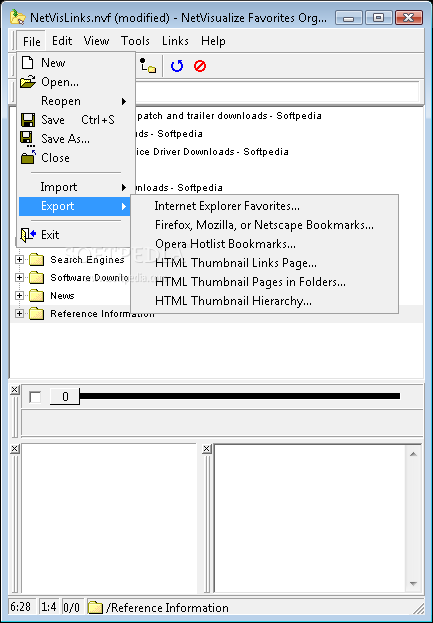Viewport: 433px width, 623px height.
Task: Click '/Reference Information' path in status bar
Action: point(167,608)
